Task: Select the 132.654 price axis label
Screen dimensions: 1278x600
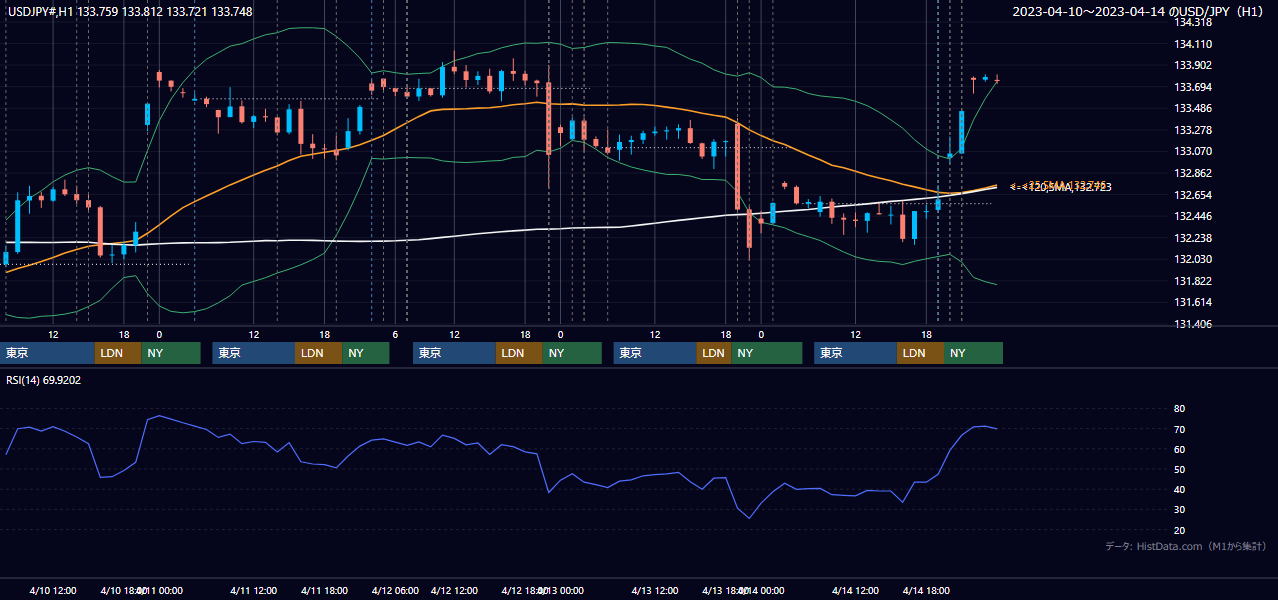Action: tap(1194, 195)
